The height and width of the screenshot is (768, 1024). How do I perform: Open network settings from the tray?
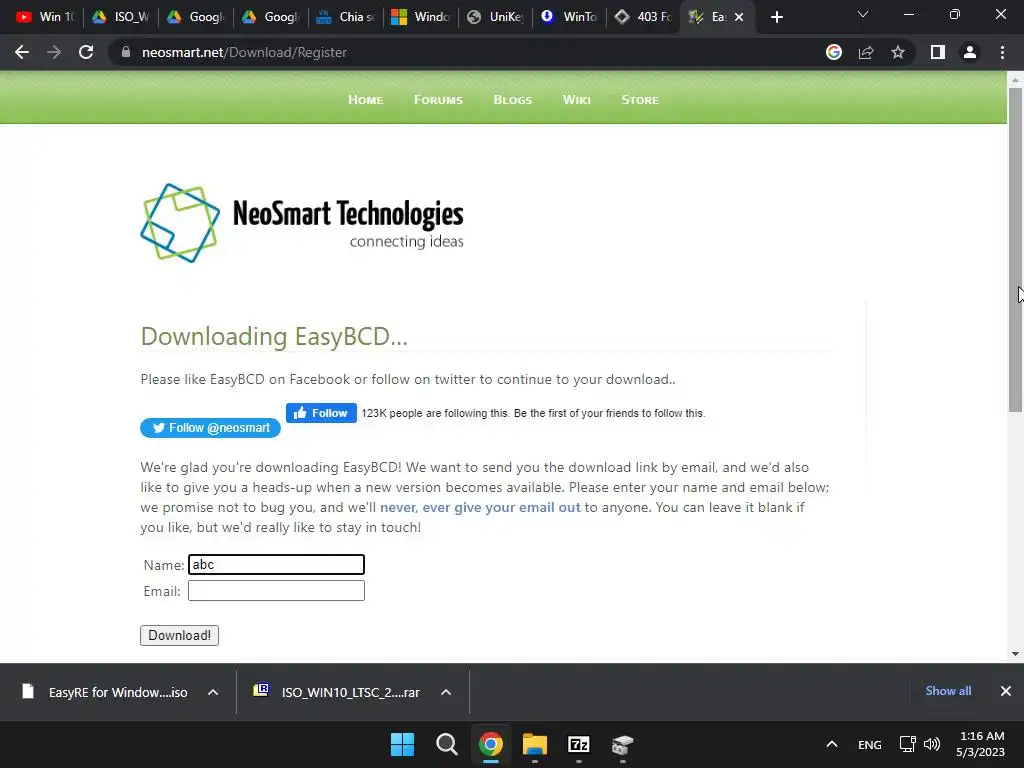(907, 744)
